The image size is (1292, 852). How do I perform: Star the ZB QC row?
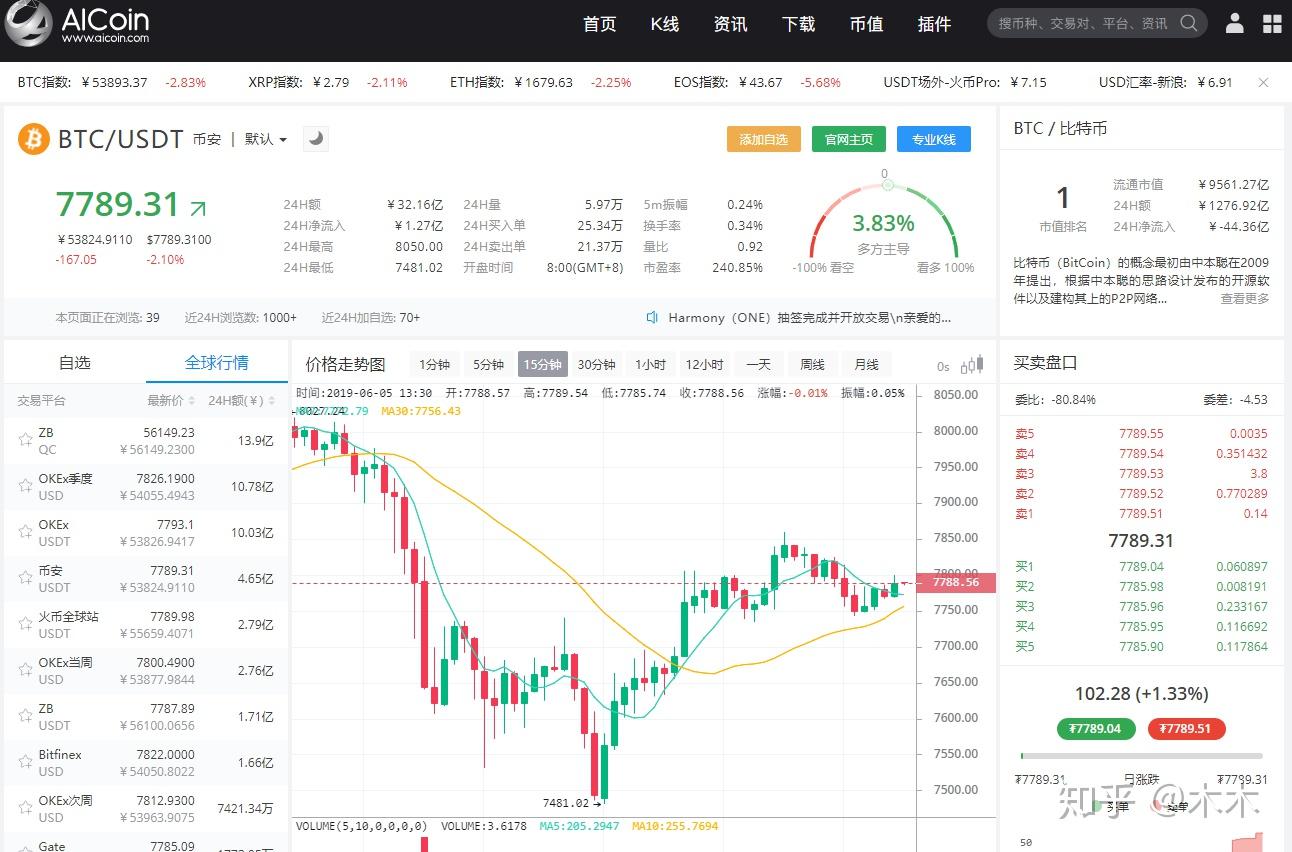click(x=26, y=440)
